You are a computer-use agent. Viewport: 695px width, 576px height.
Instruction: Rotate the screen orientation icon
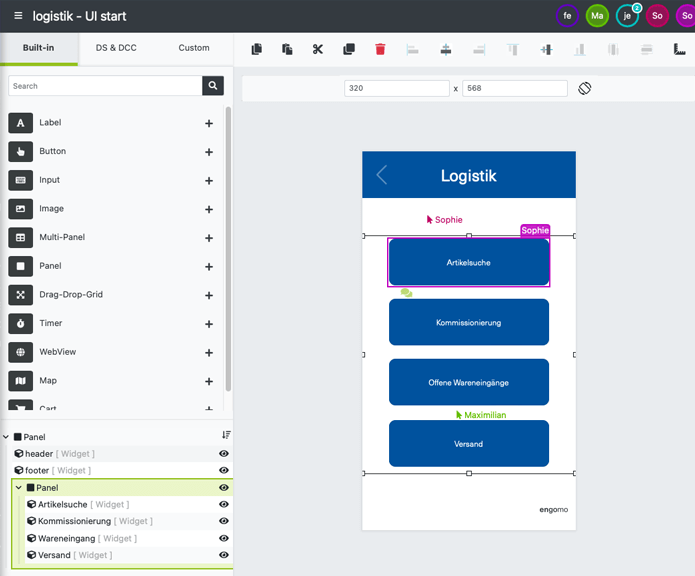pos(585,88)
